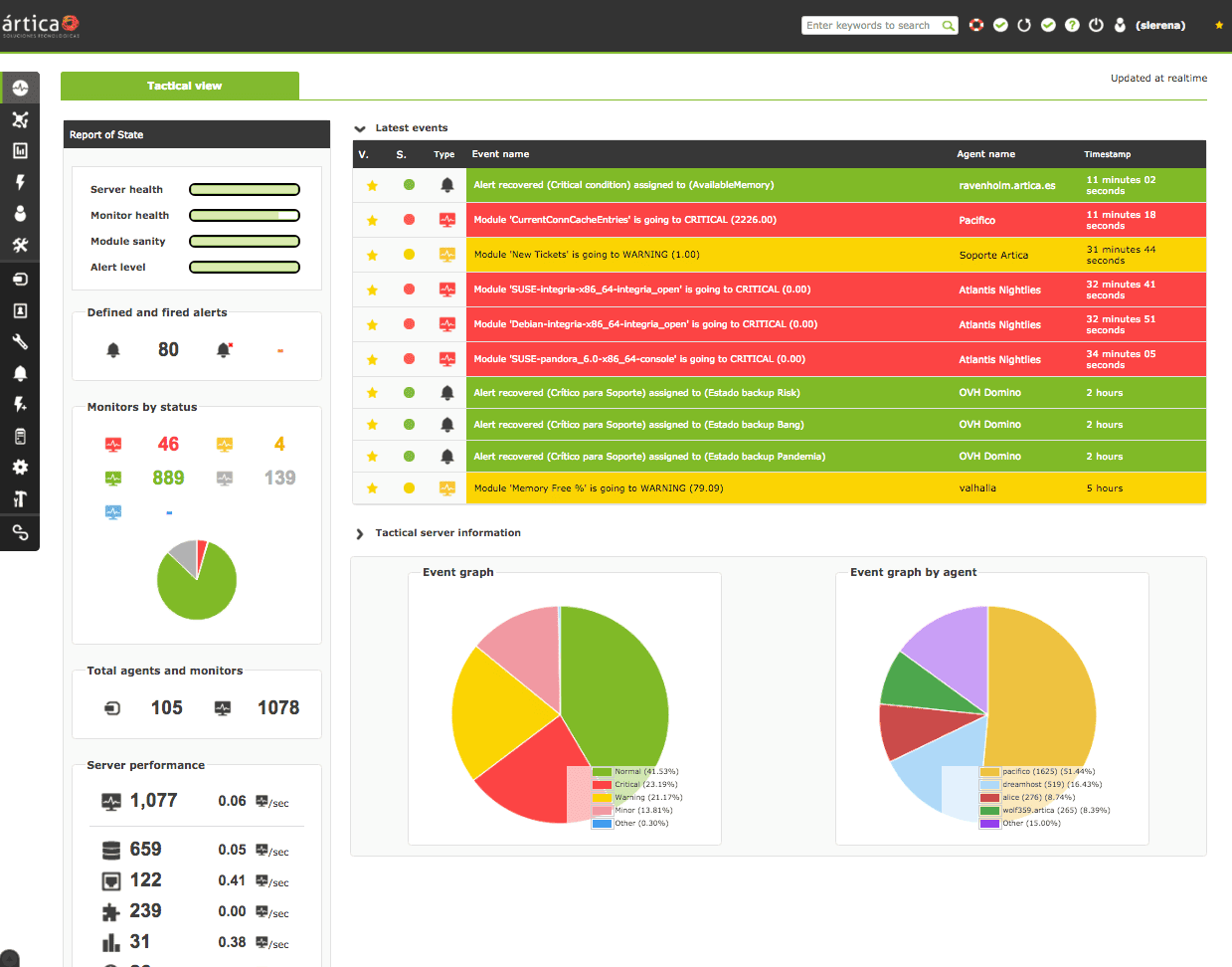Expand the Tactical server information section

click(360, 534)
